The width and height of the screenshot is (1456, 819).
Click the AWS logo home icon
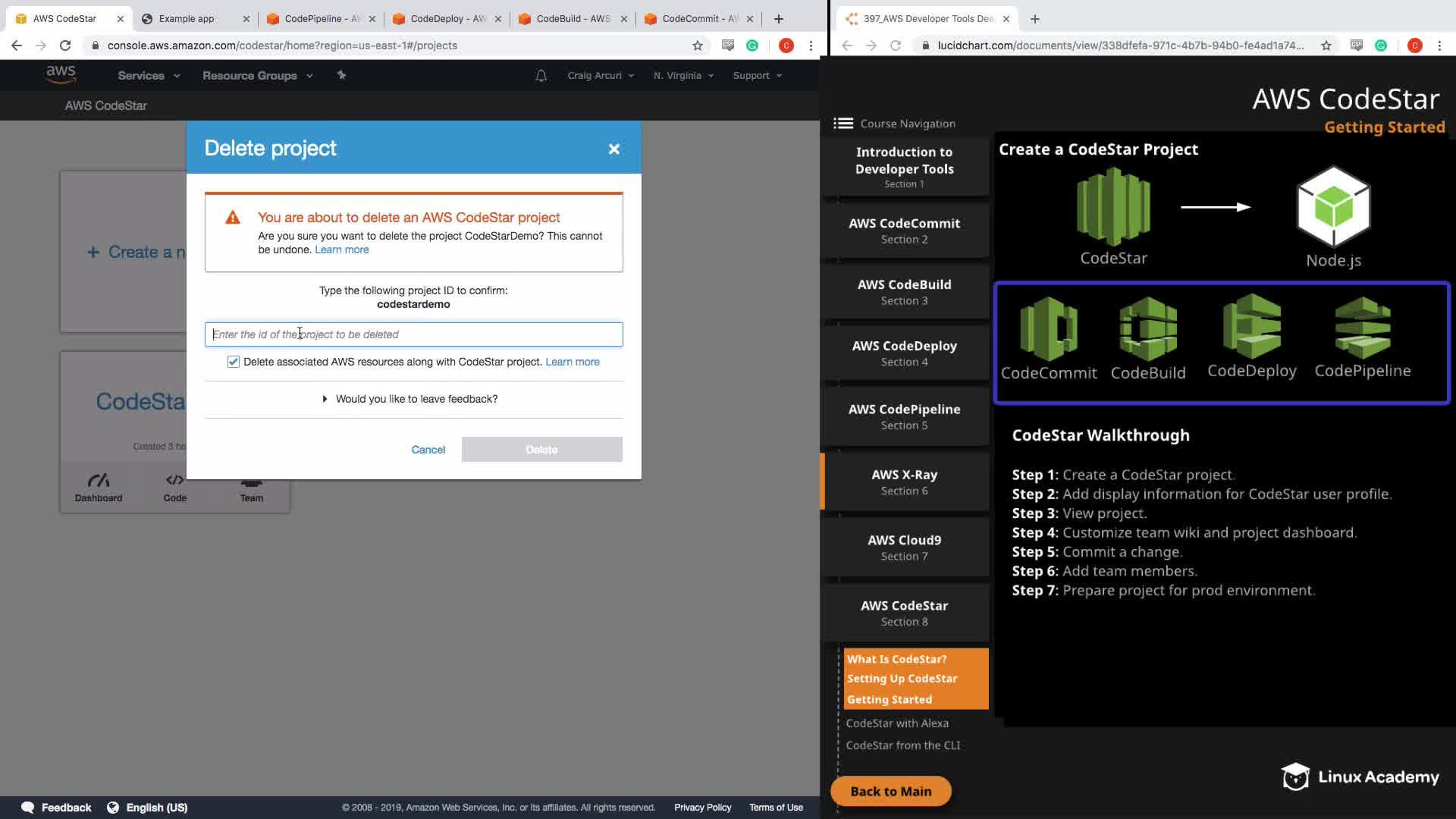click(x=61, y=74)
